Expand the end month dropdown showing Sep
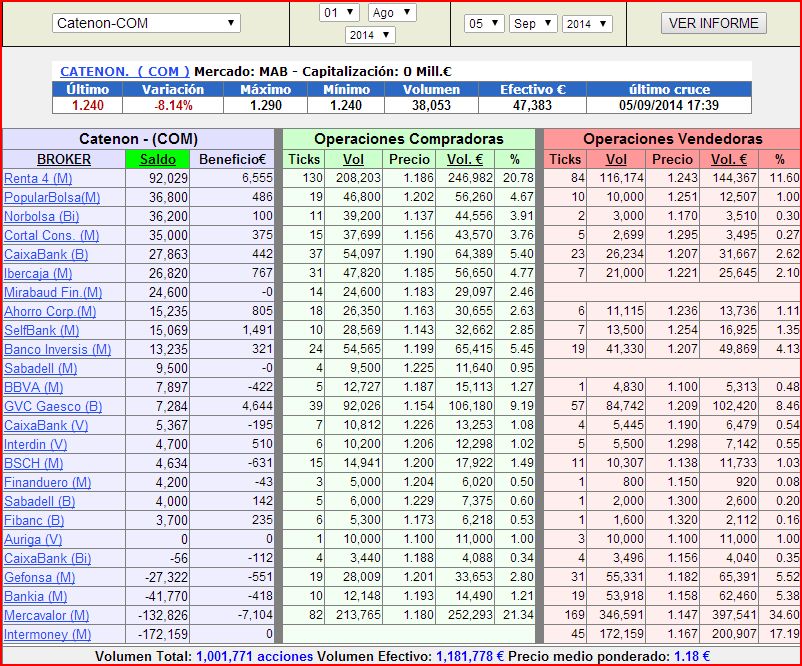This screenshot has width=802, height=666. point(532,23)
